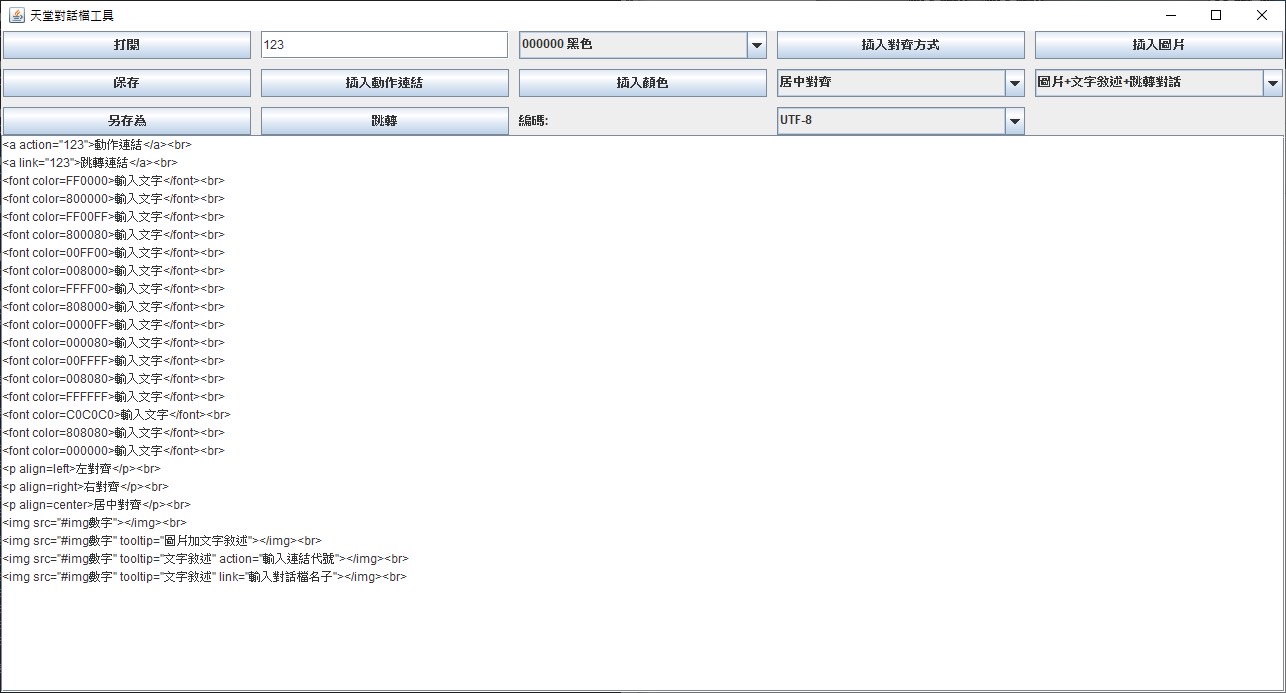Click the 插入對齊方式 button
Image resolution: width=1286 pixels, height=693 pixels.
coord(901,45)
